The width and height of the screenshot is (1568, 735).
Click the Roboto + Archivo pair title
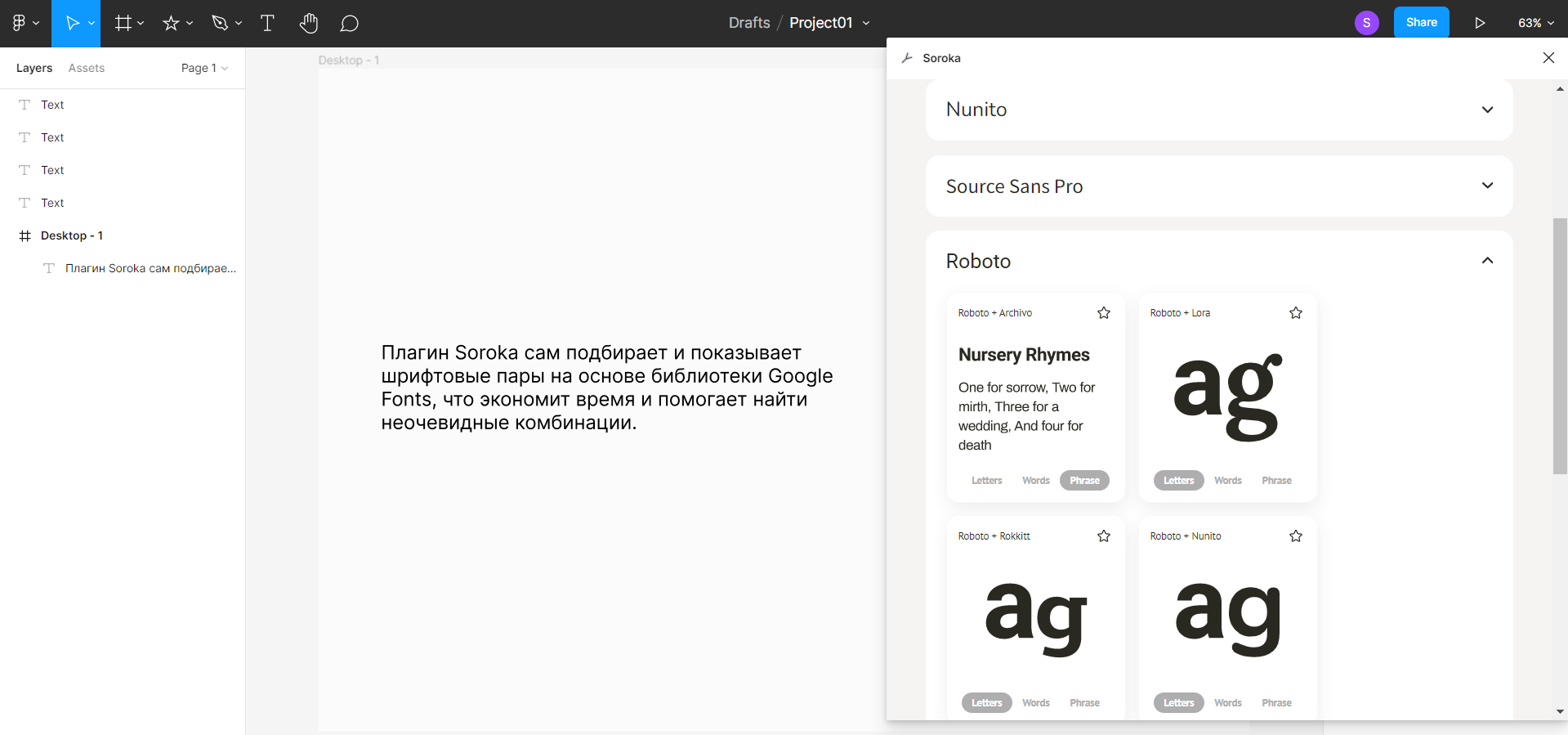(995, 313)
